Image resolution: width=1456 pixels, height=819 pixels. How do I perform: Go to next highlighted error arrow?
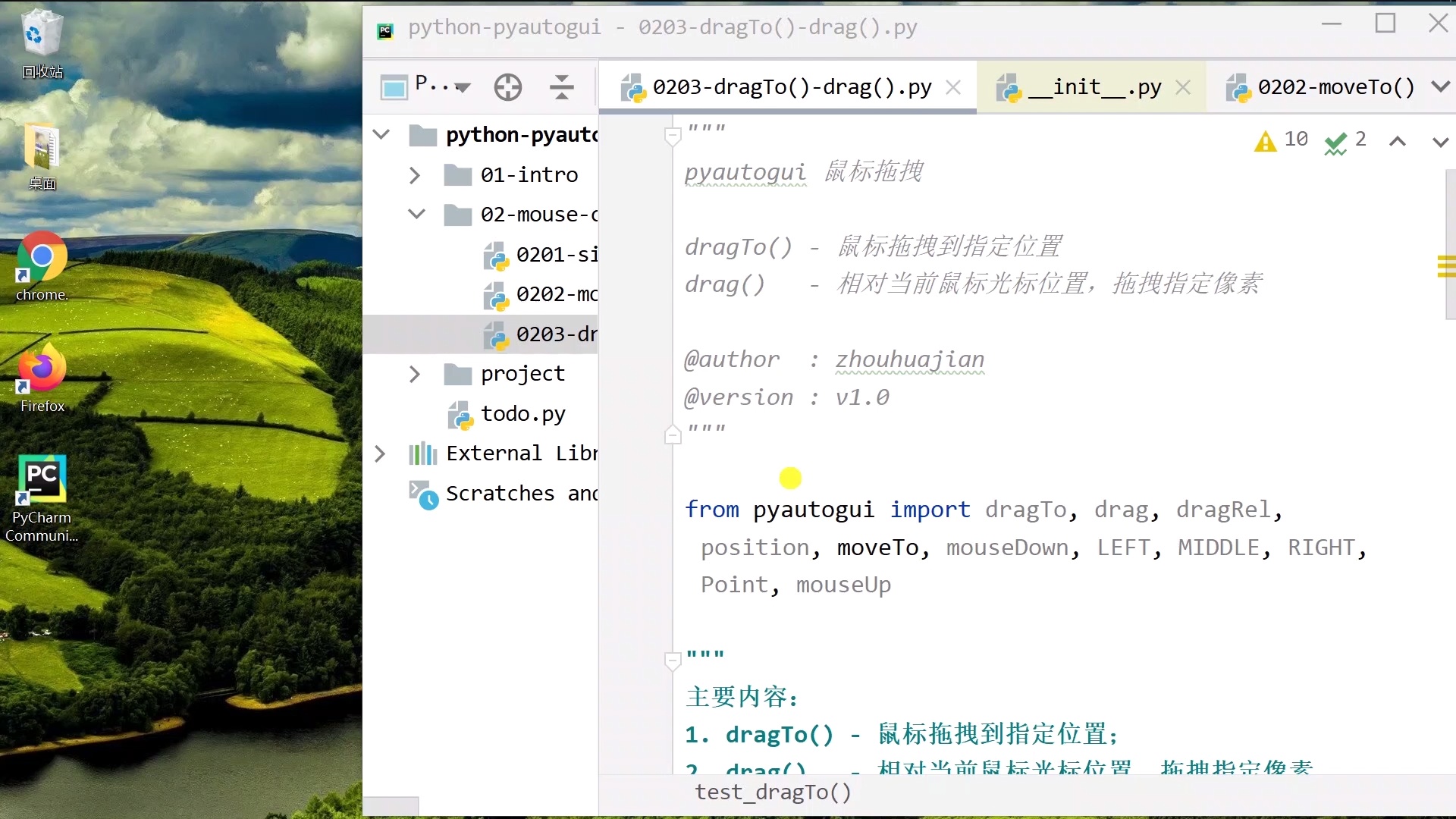point(1440,142)
